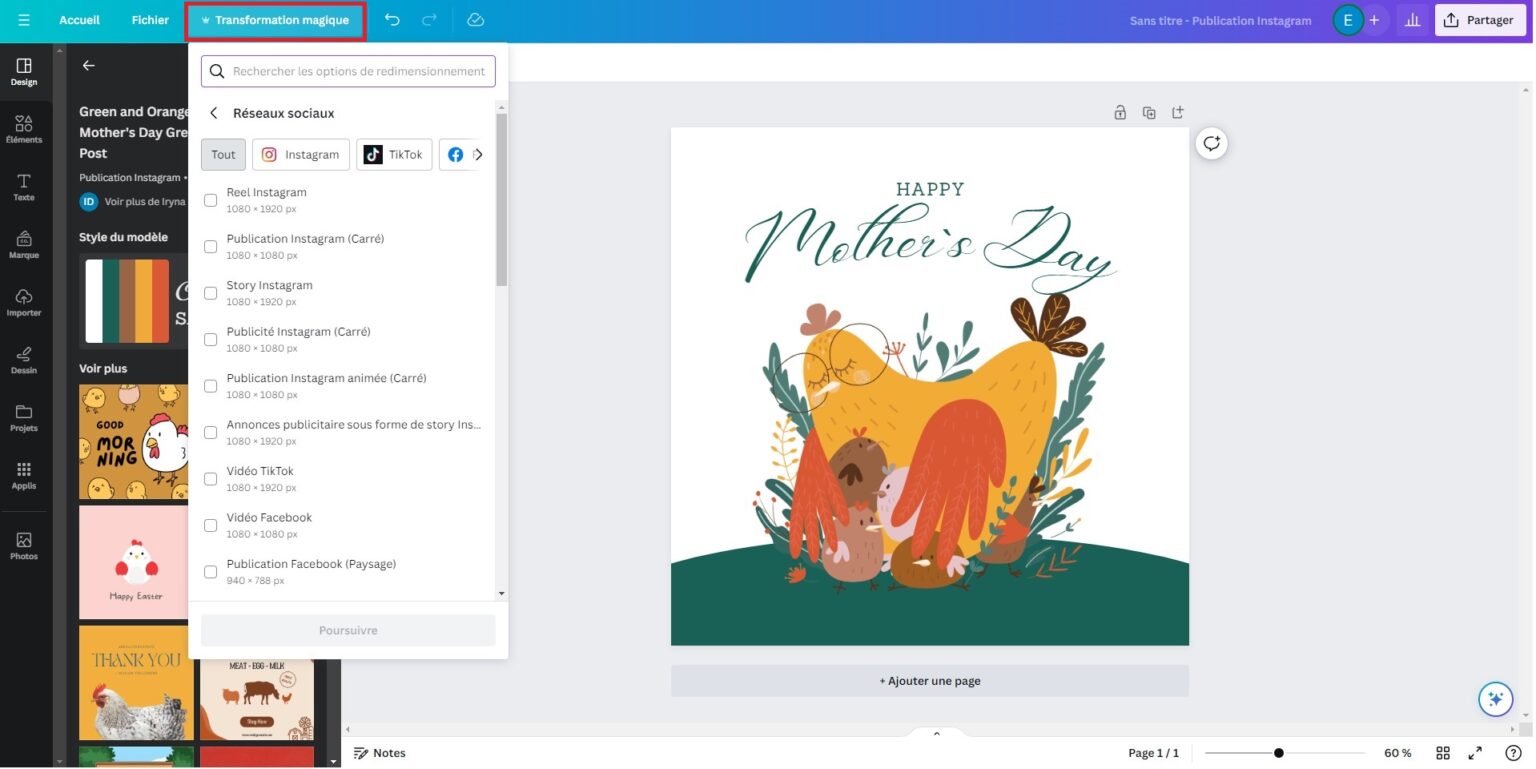
Task: Open the Fichier menu
Action: coord(150,19)
